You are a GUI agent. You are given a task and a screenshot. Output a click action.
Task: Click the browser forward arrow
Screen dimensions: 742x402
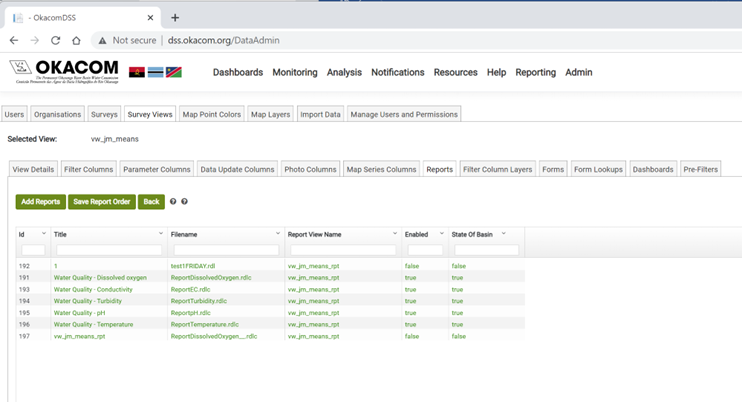[x=35, y=41]
